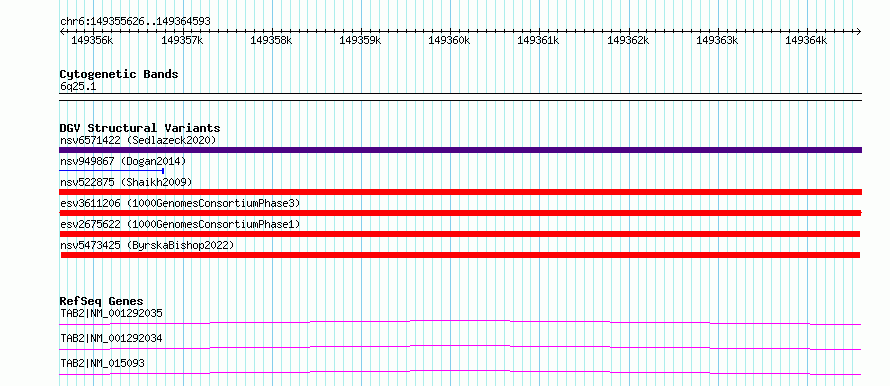The height and width of the screenshot is (386, 890).
Task: Select the red bar under nsv5473425
Action: 460,255
